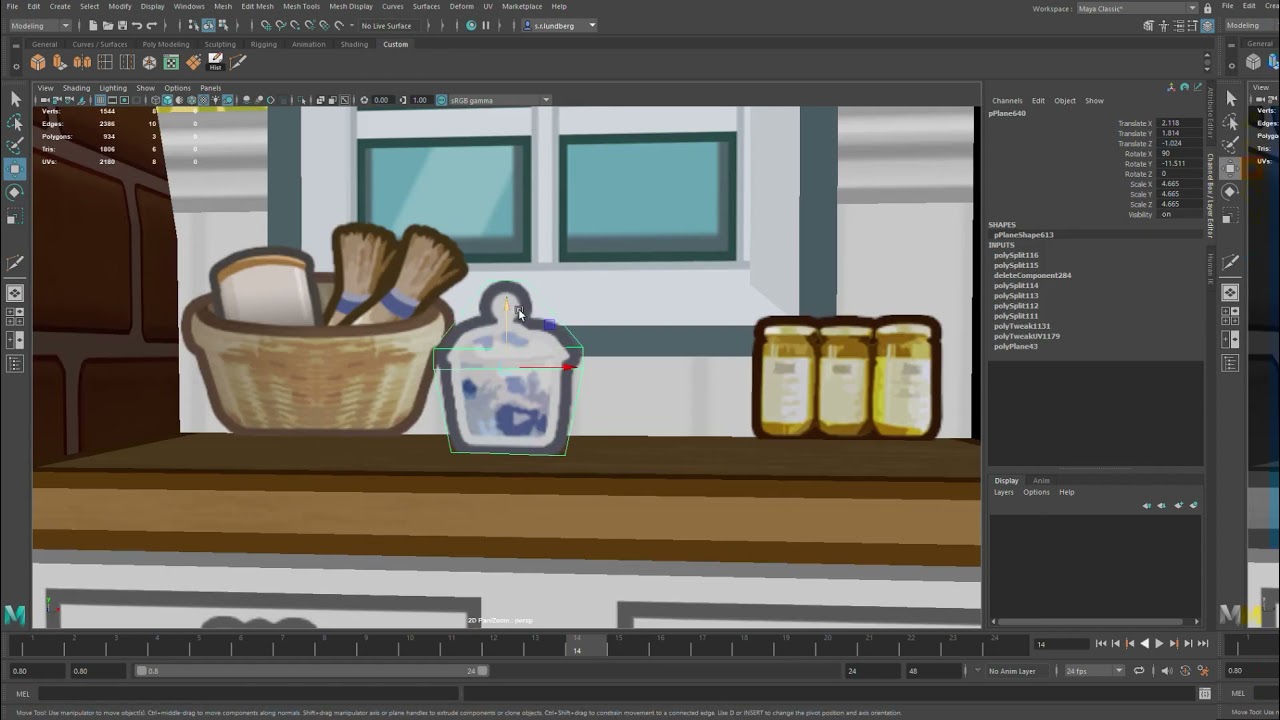Click the pencil shelf icon on Custom shelf
The width and height of the screenshot is (1280, 720).
pos(237,62)
